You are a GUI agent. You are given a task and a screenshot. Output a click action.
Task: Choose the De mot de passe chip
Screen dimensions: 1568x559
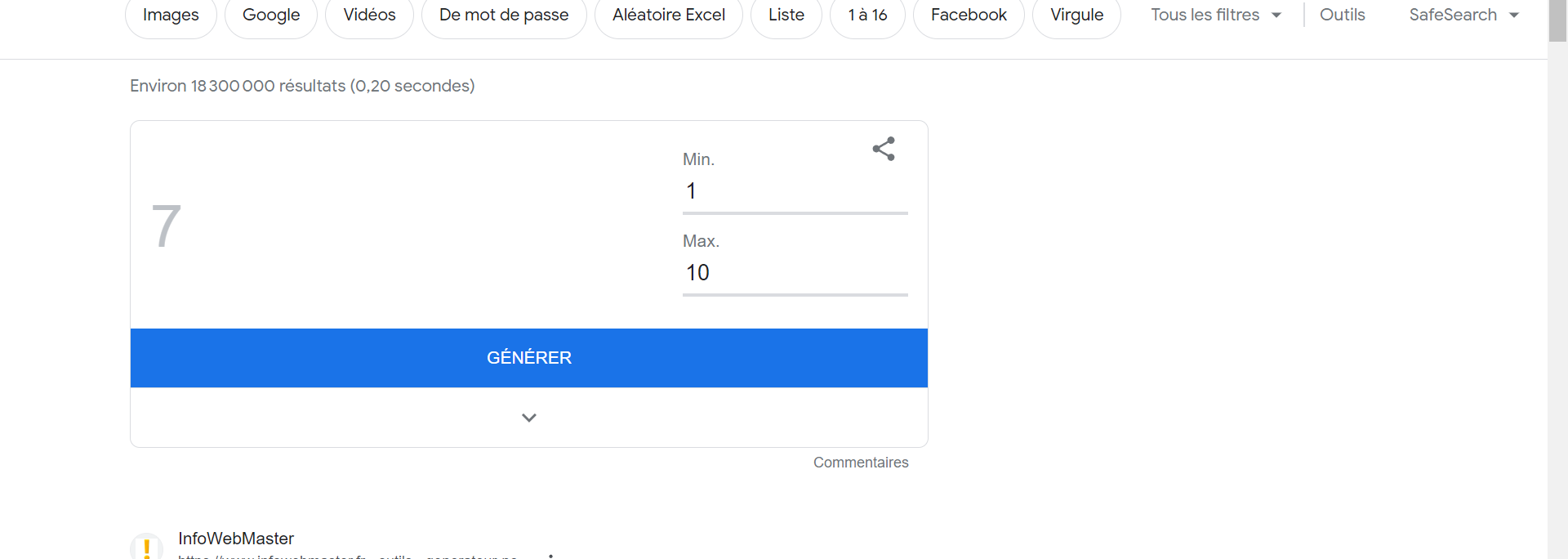504,16
